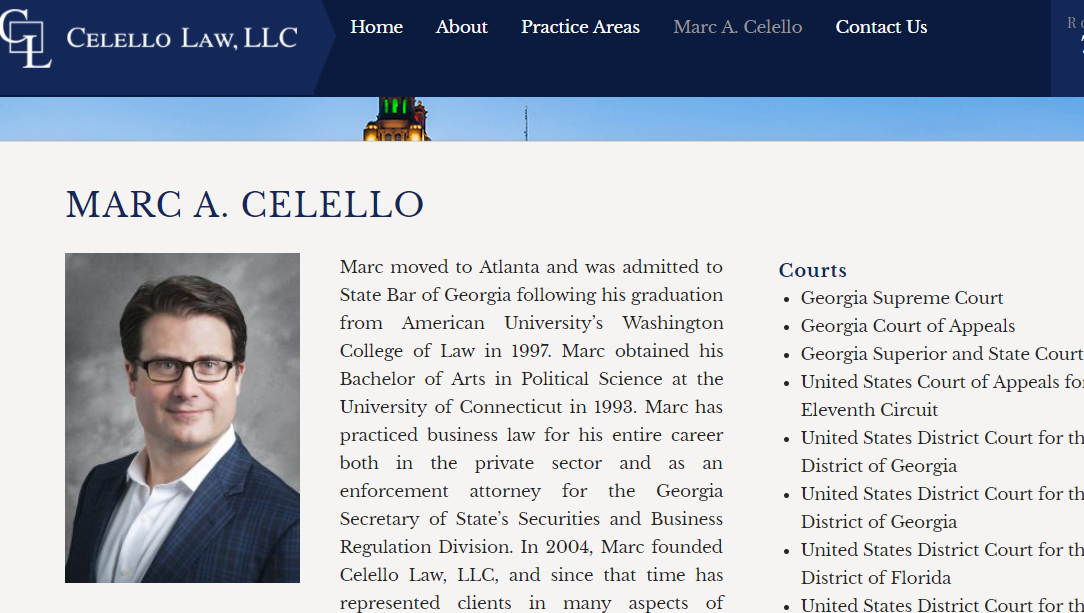The width and height of the screenshot is (1084, 613).
Task: Click the District of Florida court entry
Action: [876, 578]
